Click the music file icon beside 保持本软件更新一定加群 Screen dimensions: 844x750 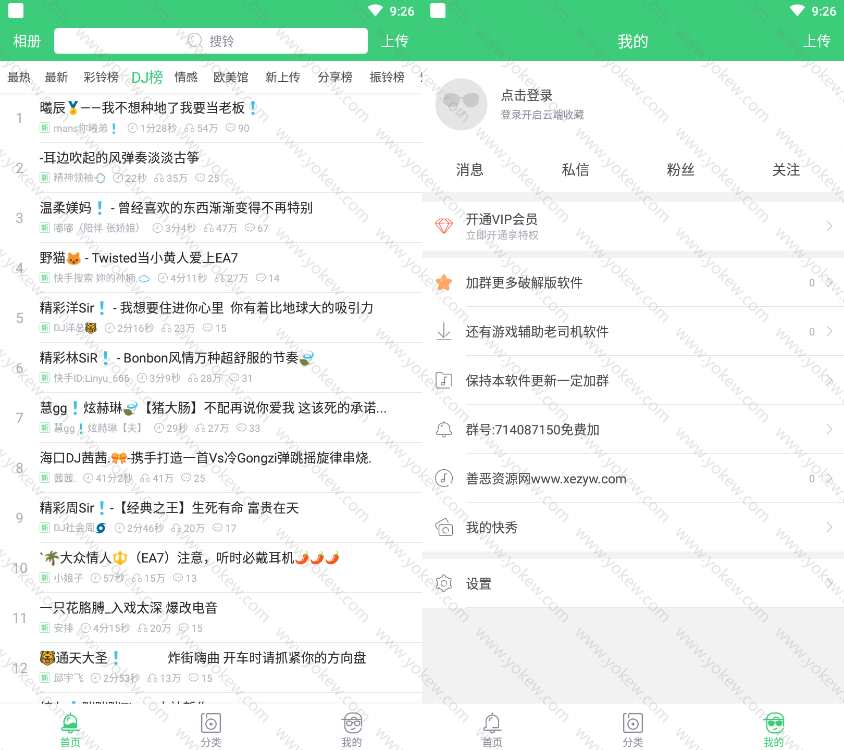click(444, 380)
